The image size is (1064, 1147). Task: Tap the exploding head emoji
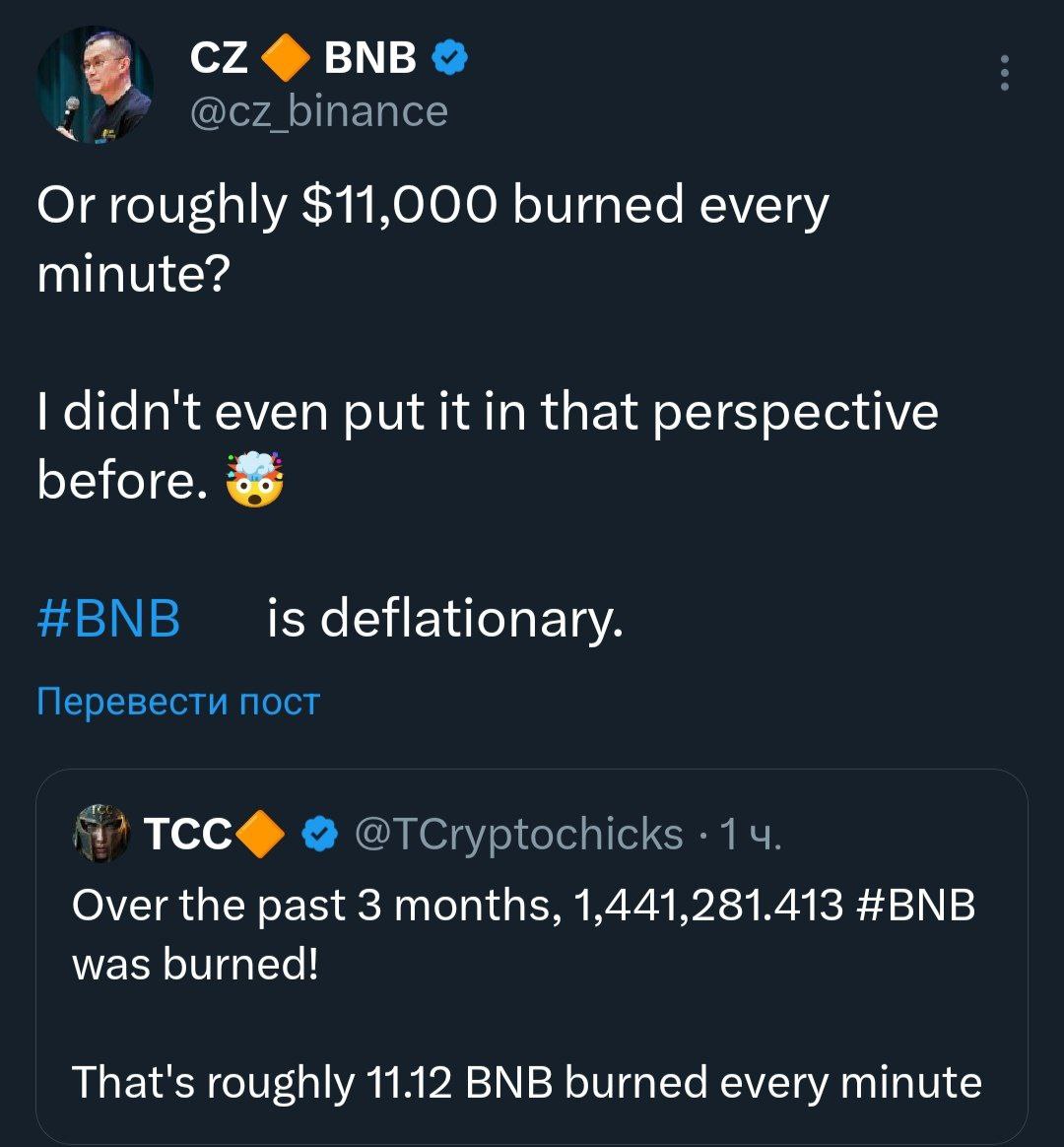[x=255, y=481]
